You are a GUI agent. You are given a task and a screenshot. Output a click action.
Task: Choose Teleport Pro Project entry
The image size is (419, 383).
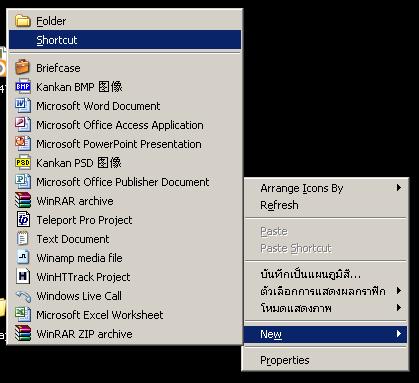pos(125,220)
